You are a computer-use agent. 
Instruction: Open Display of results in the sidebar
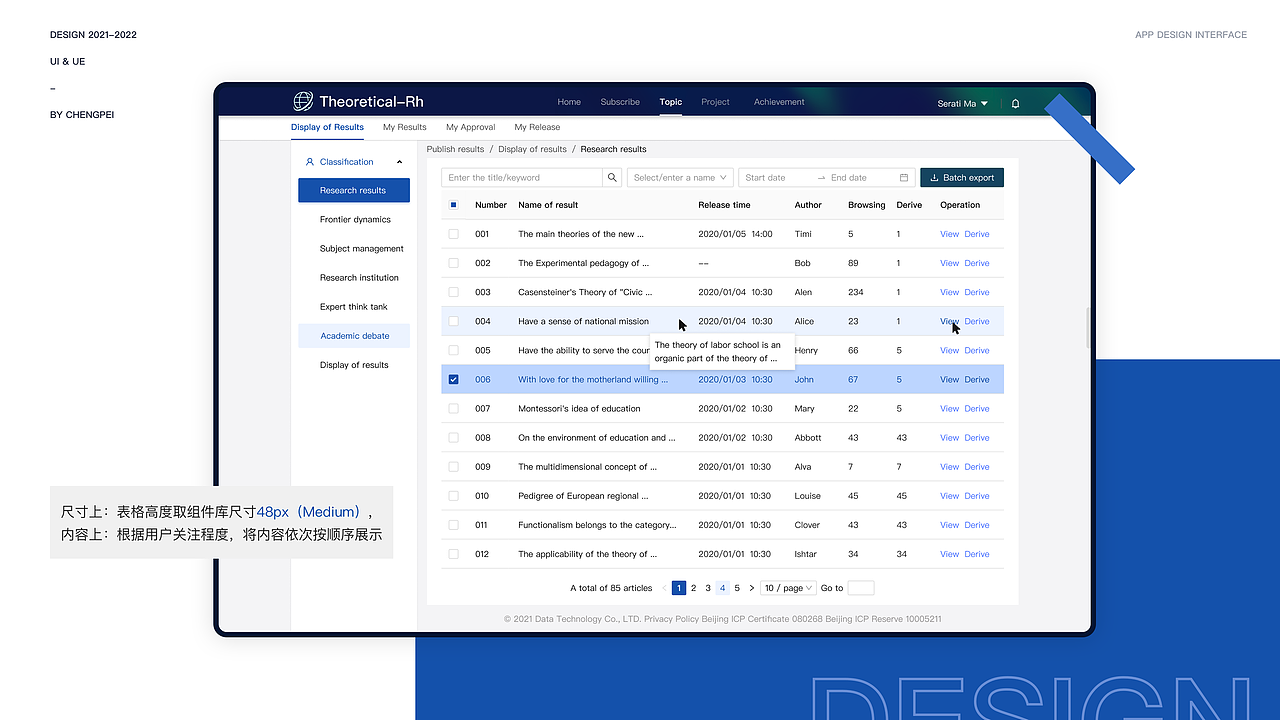354,365
